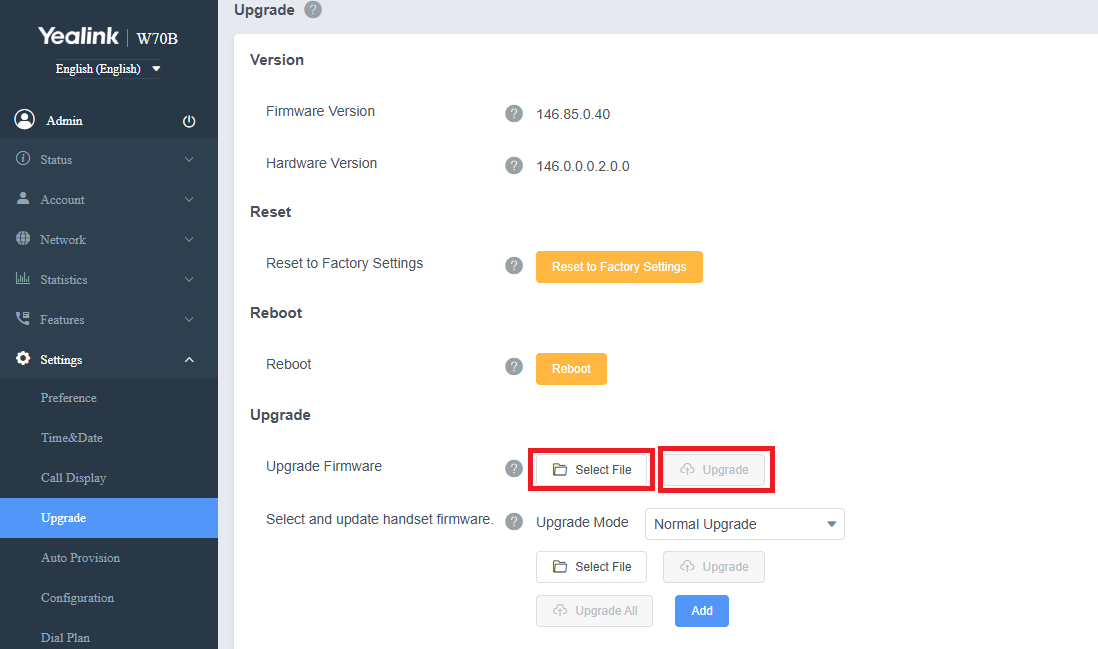Click help icon next to Hardware Version
The image size is (1098, 649).
[x=514, y=165]
